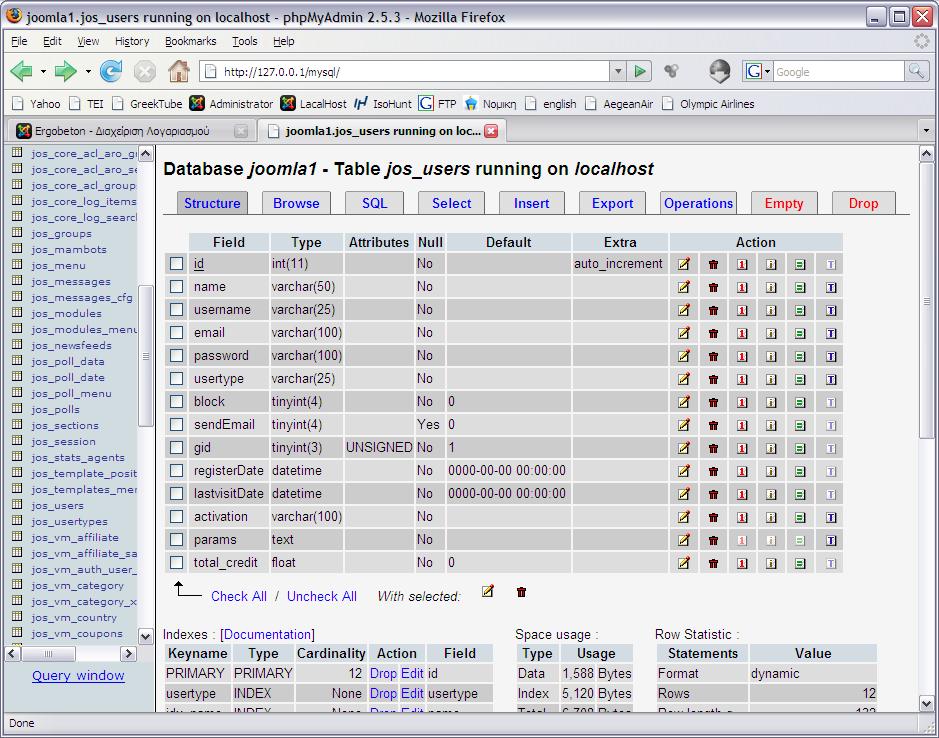Set primary key icon on username row

click(742, 310)
